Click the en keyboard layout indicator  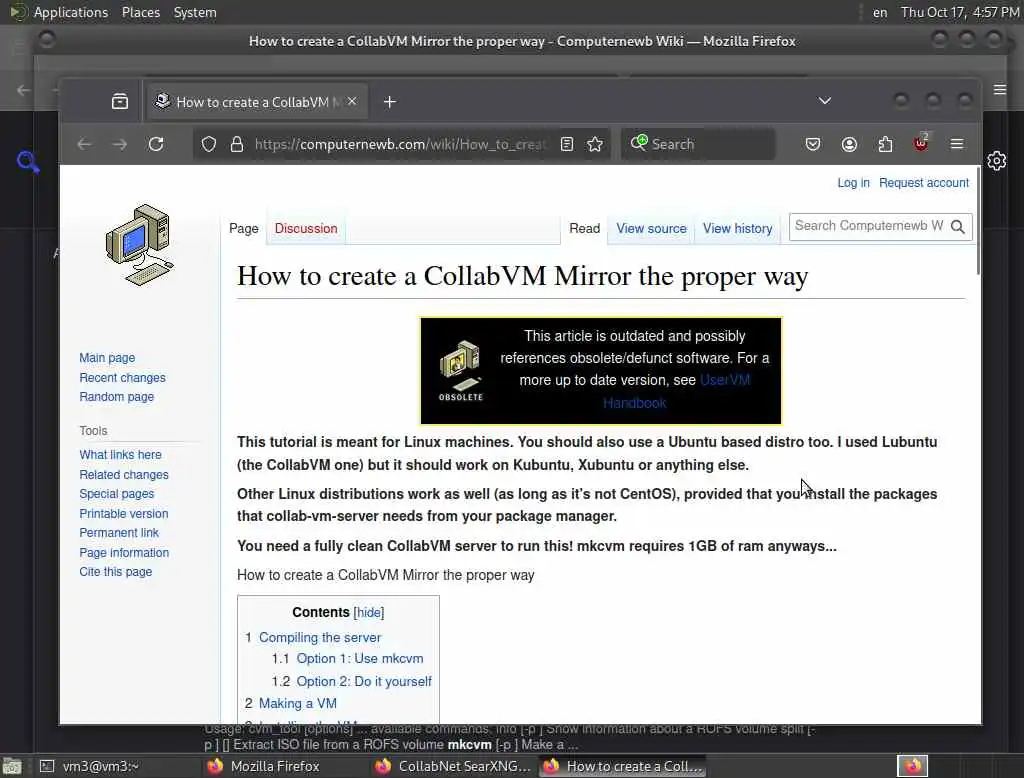(x=880, y=12)
